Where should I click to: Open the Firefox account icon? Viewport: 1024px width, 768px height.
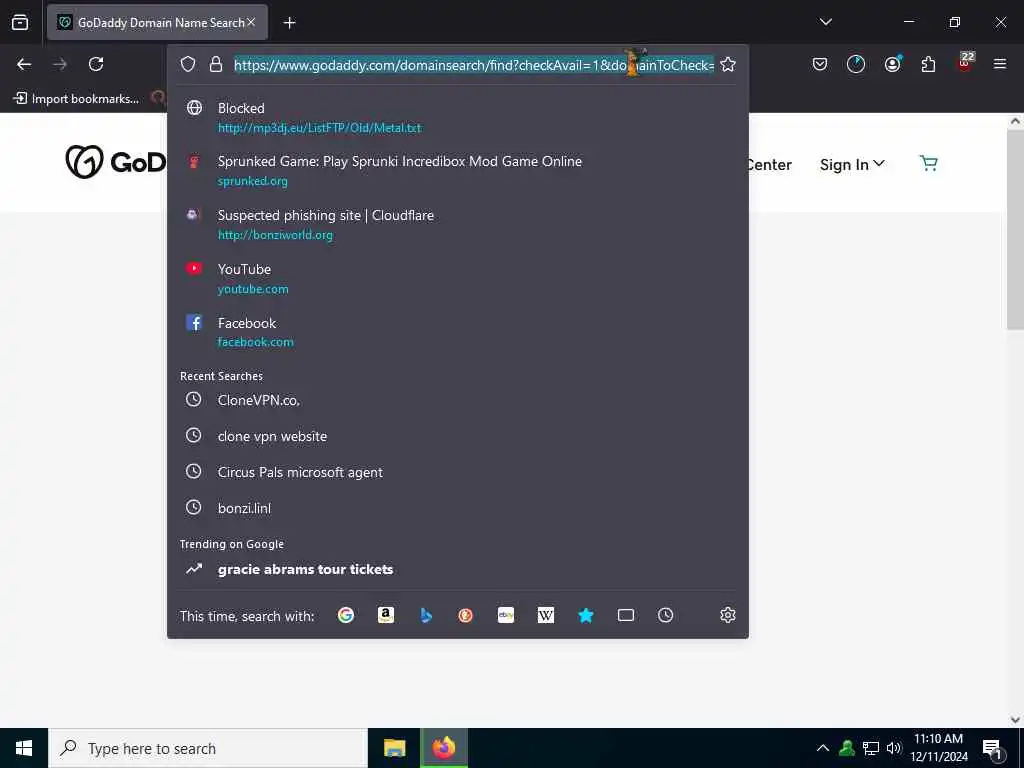(892, 64)
